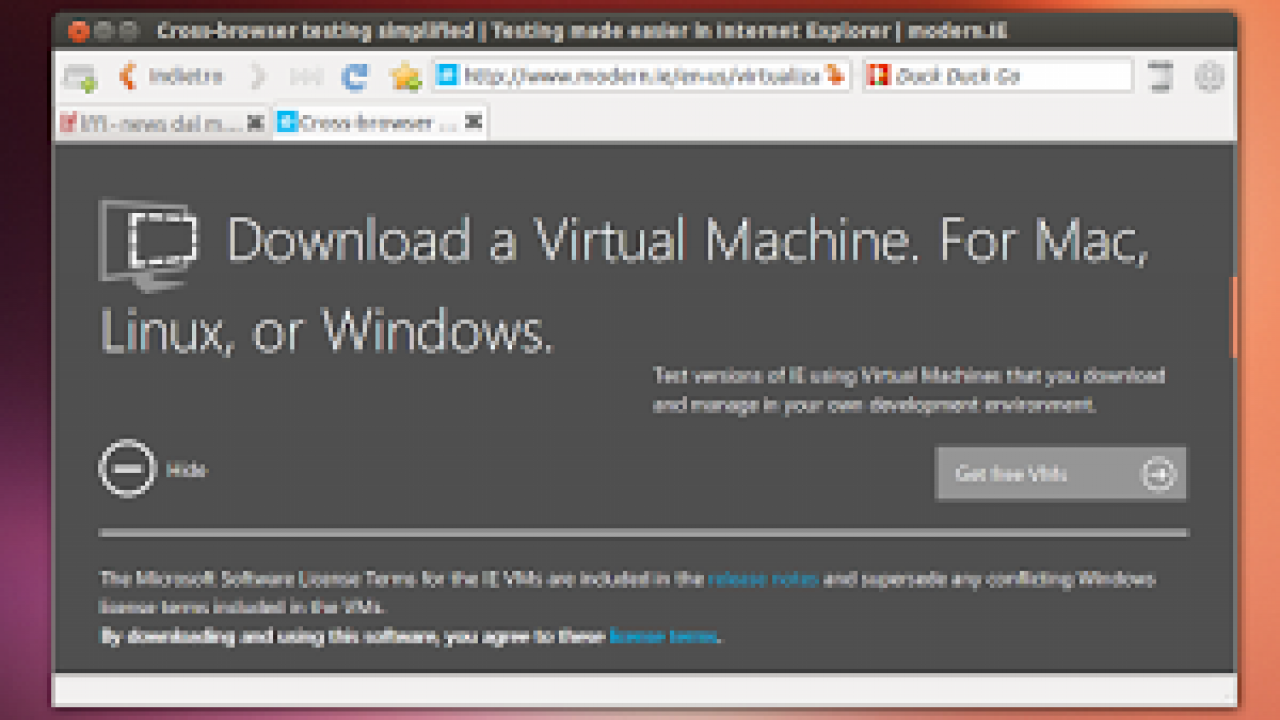Close the browser window
Image resolution: width=1280 pixels, height=720 pixels.
tap(78, 31)
